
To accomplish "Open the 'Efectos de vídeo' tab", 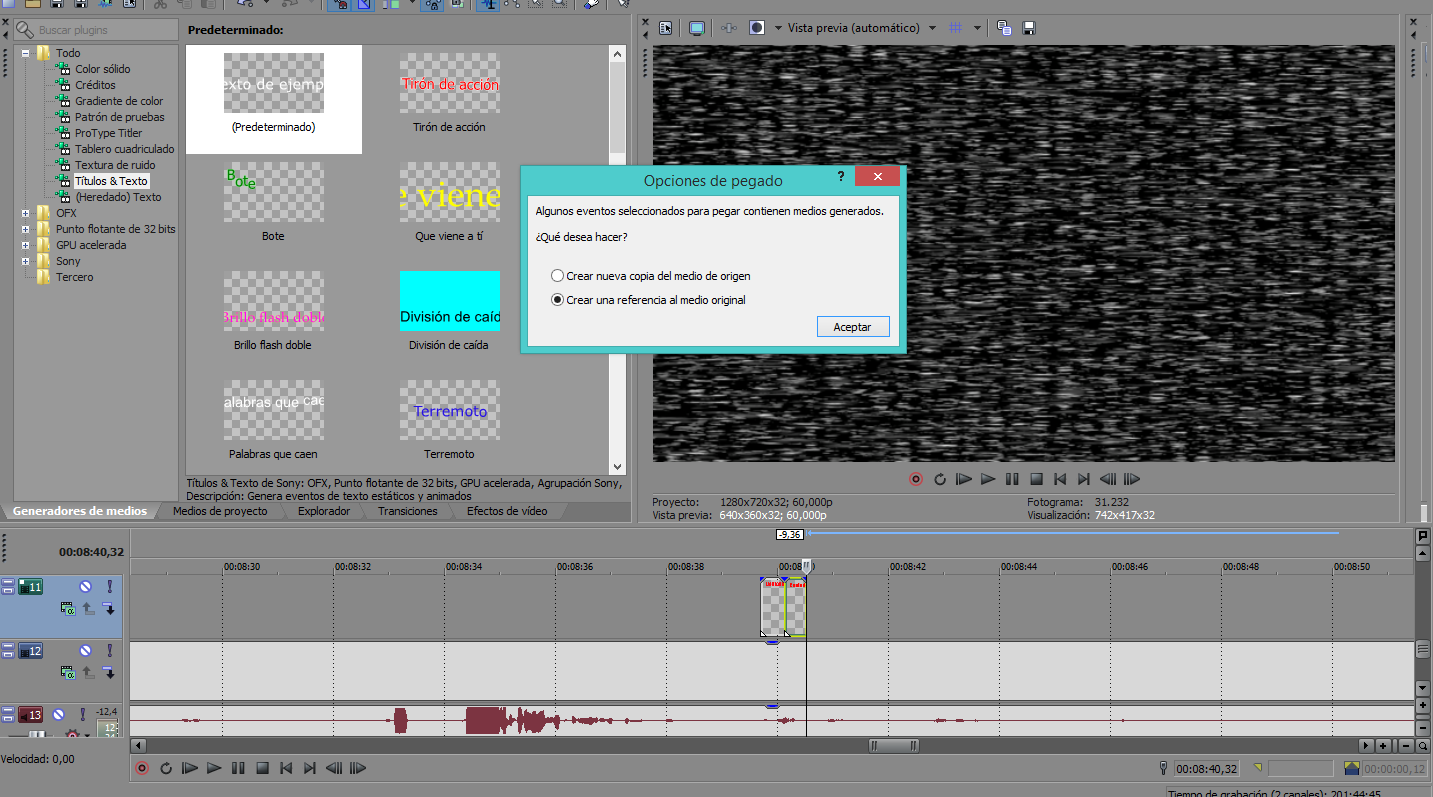I will tap(507, 511).
